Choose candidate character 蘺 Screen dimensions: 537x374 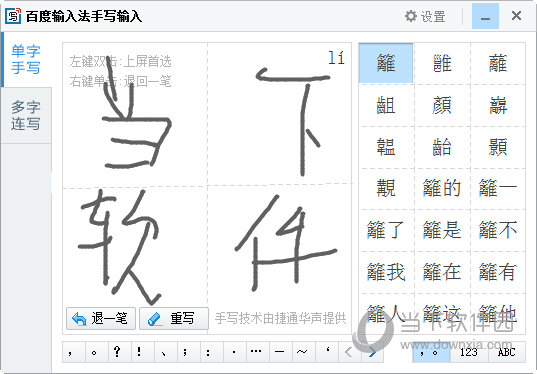[x=498, y=63]
